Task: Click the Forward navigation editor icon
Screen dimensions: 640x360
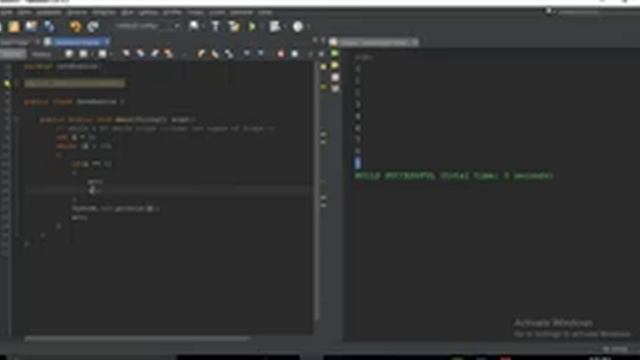Action: (x=102, y=54)
